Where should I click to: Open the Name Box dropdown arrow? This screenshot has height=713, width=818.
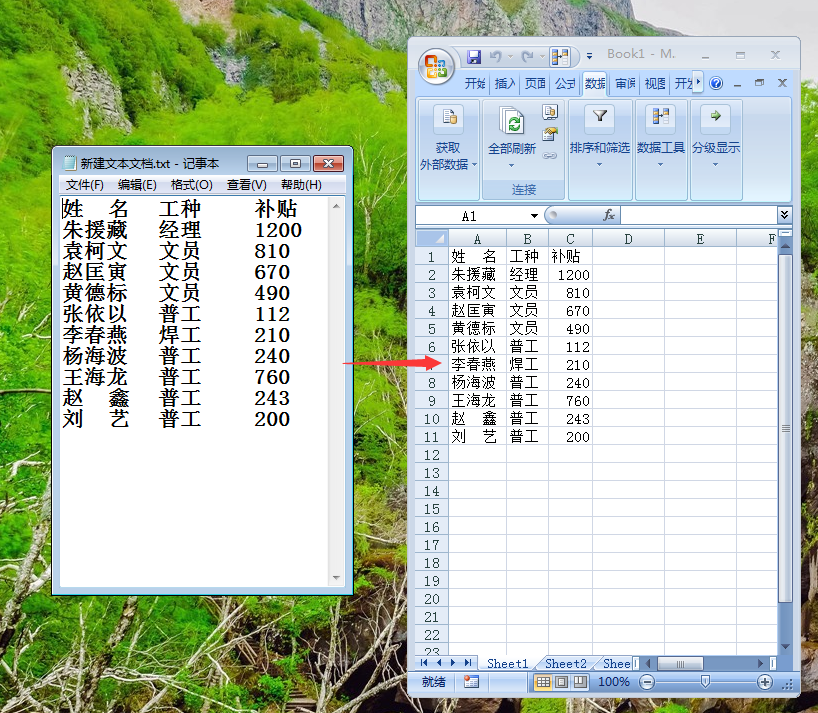click(x=534, y=215)
